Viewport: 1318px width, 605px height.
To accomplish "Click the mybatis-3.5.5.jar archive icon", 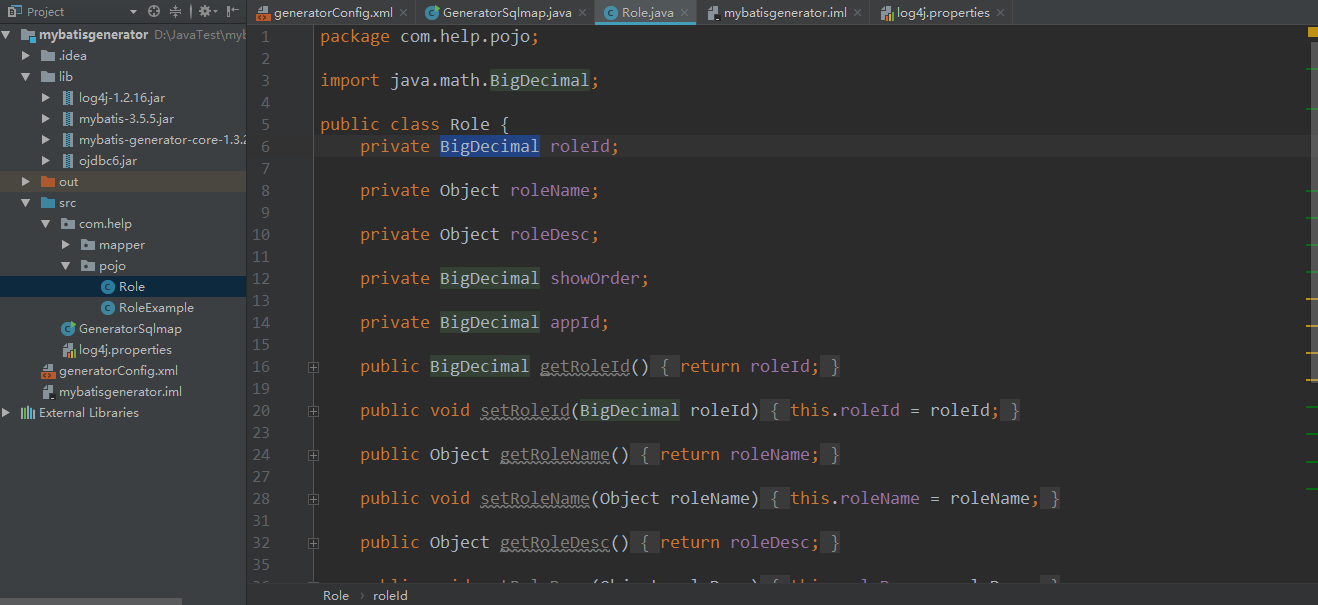I will (x=68, y=119).
